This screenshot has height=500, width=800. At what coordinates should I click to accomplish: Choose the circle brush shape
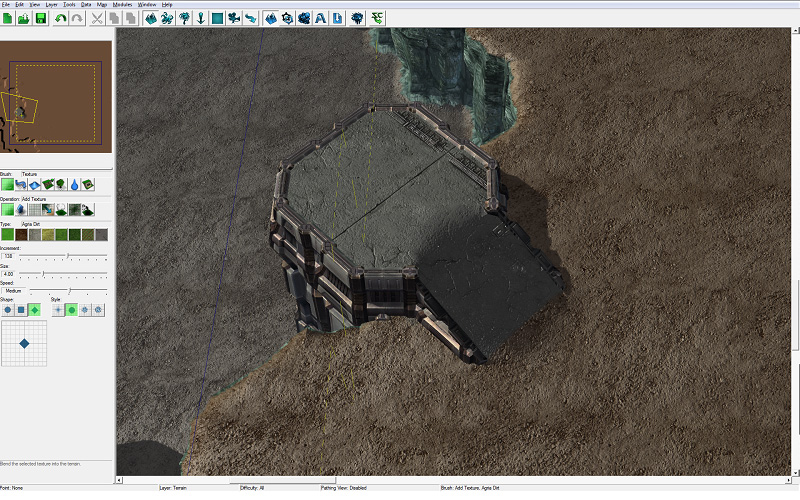(x=8, y=310)
